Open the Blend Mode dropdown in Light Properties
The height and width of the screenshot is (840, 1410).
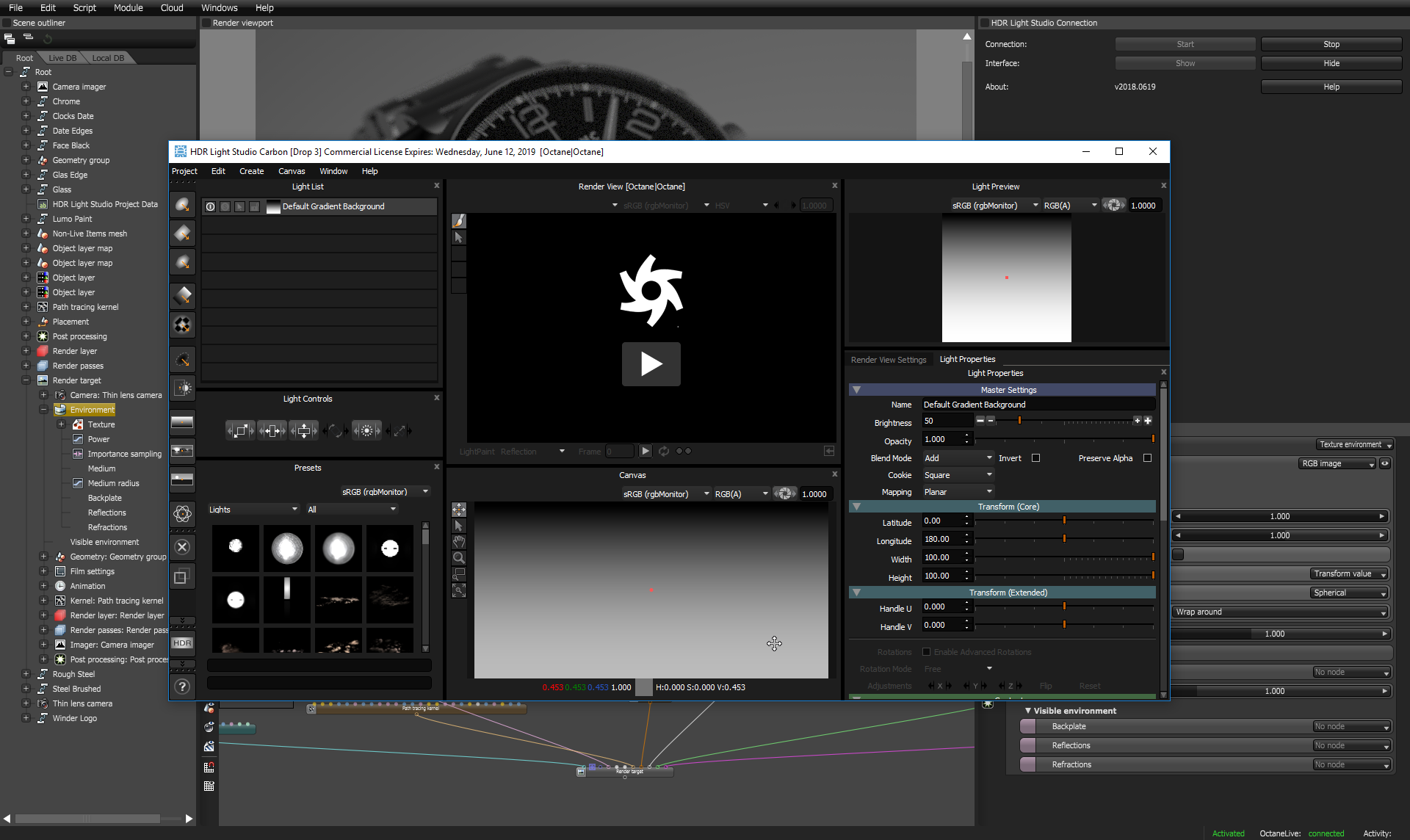pos(955,457)
